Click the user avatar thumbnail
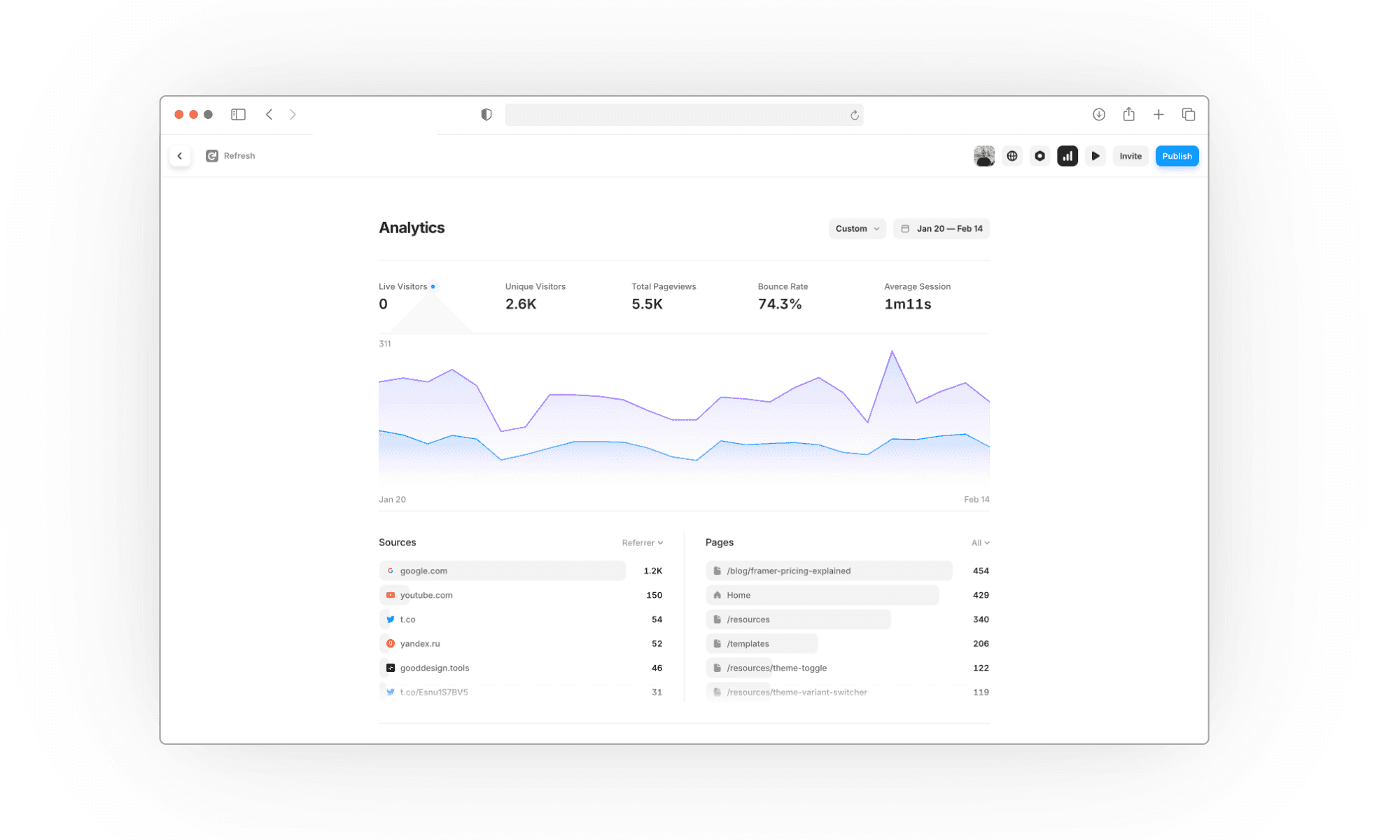 (x=983, y=156)
